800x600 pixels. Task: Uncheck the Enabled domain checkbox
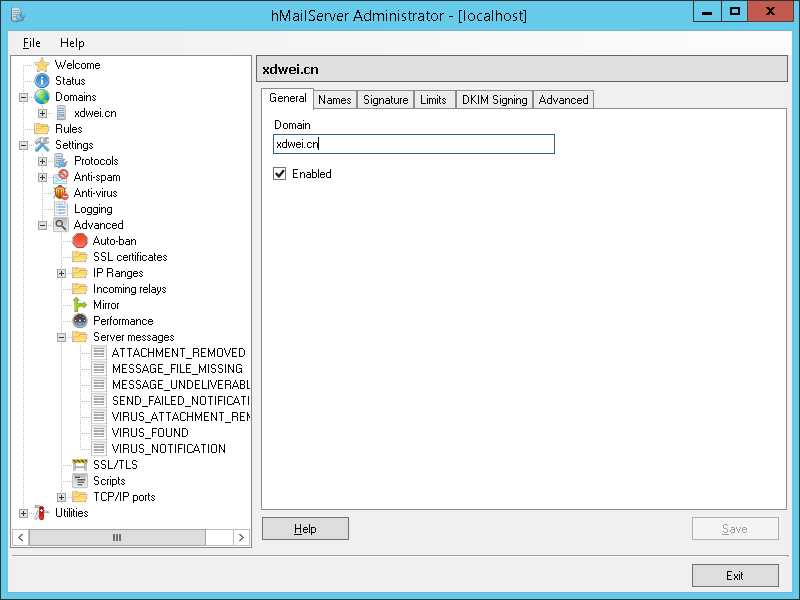click(x=280, y=173)
